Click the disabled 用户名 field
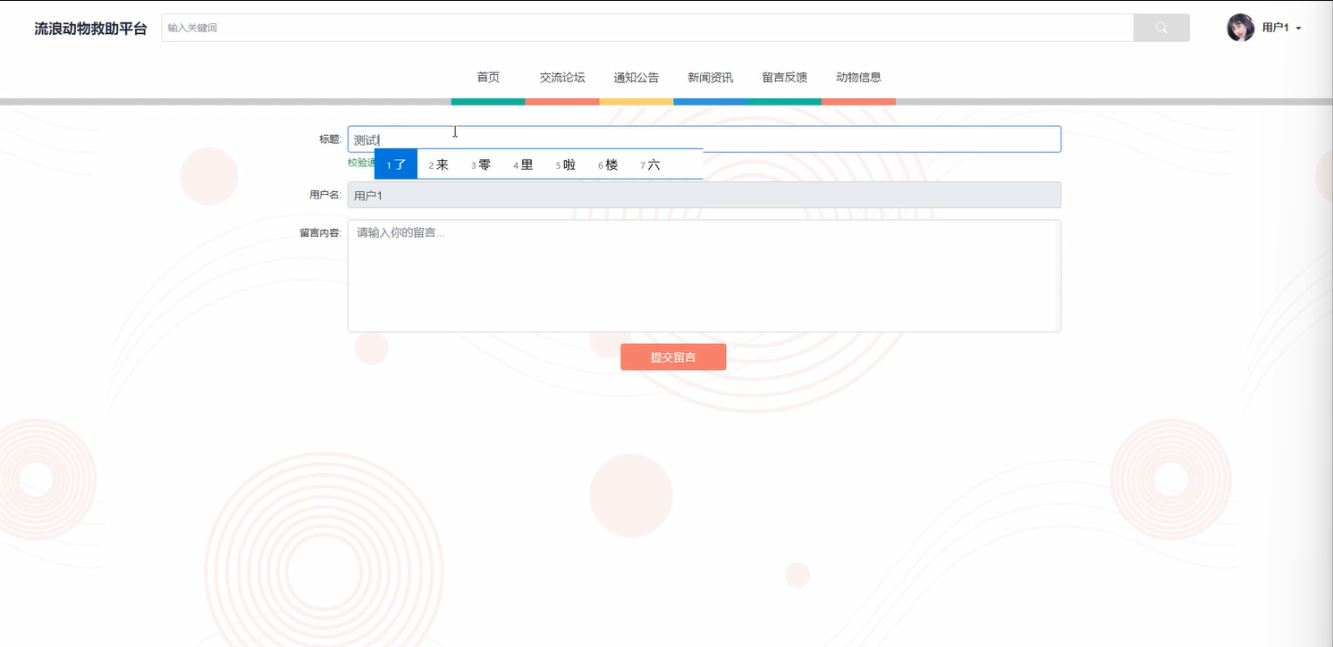The image size is (1333, 647). [704, 195]
